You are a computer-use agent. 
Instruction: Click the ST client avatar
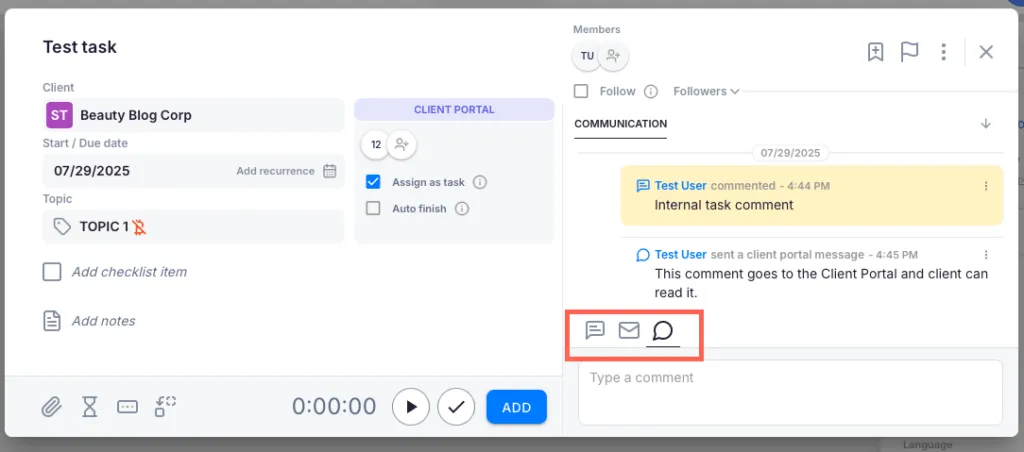click(59, 116)
